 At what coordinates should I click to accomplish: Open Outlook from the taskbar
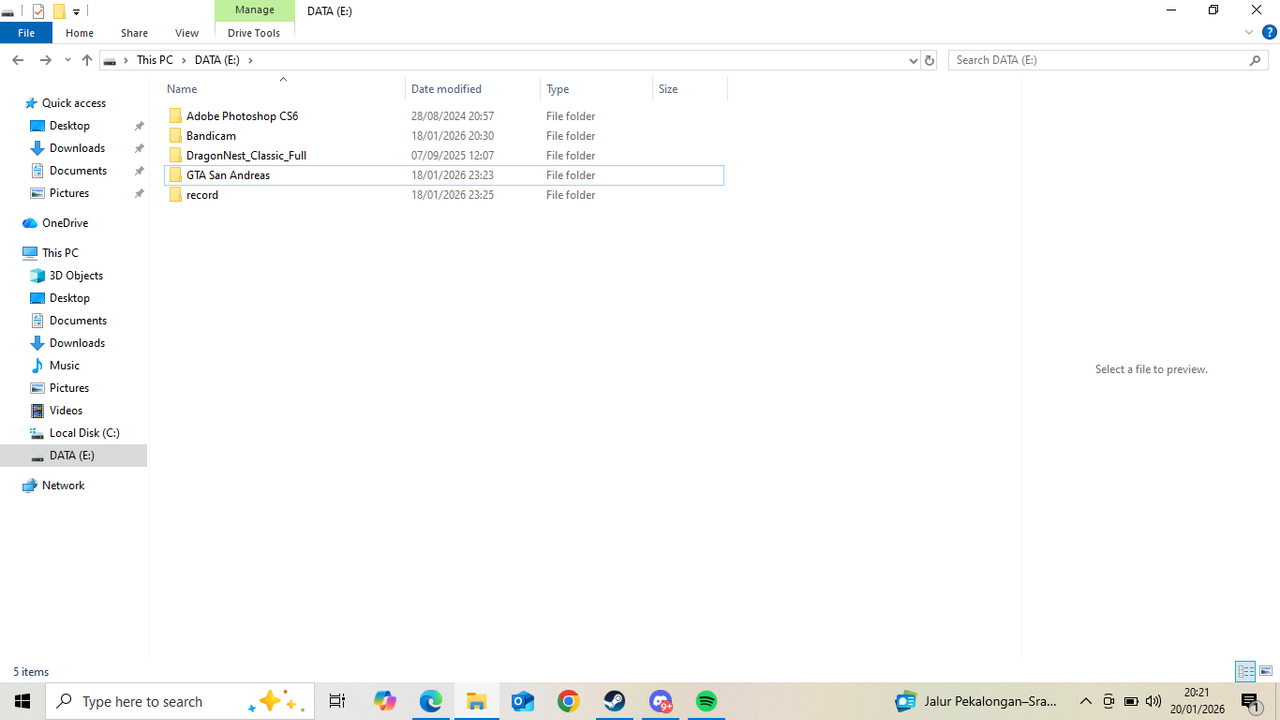(x=523, y=701)
